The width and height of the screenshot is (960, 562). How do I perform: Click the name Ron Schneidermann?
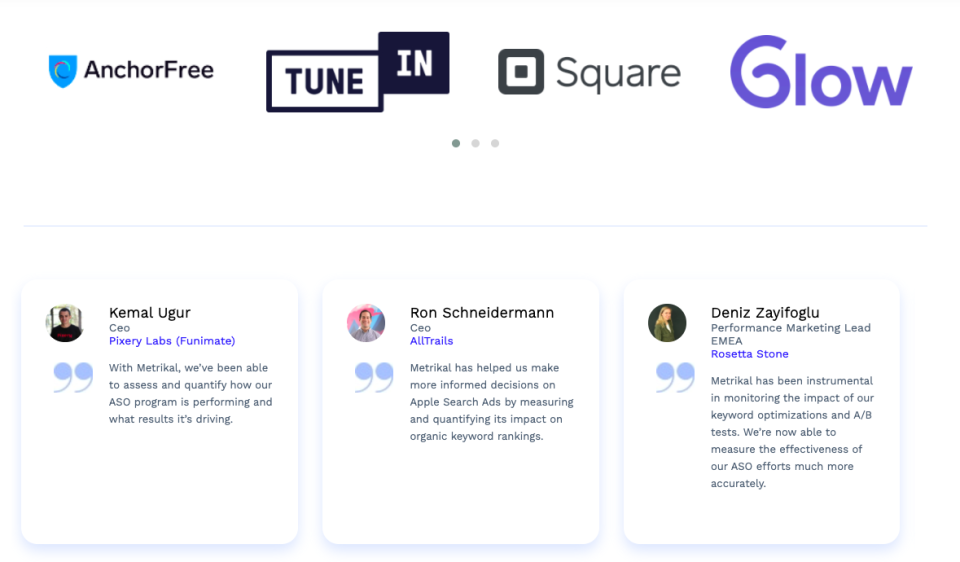482,313
